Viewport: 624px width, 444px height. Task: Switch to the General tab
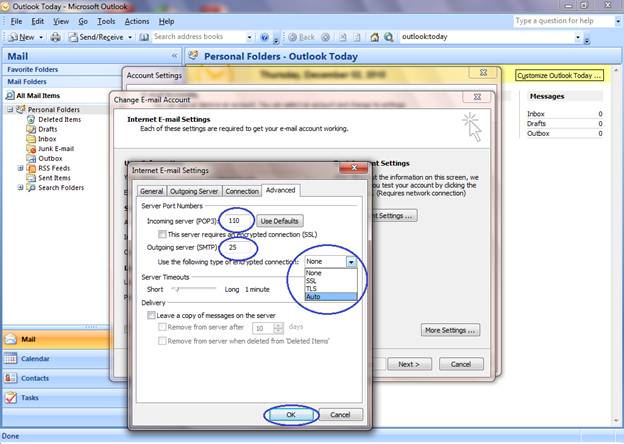152,191
